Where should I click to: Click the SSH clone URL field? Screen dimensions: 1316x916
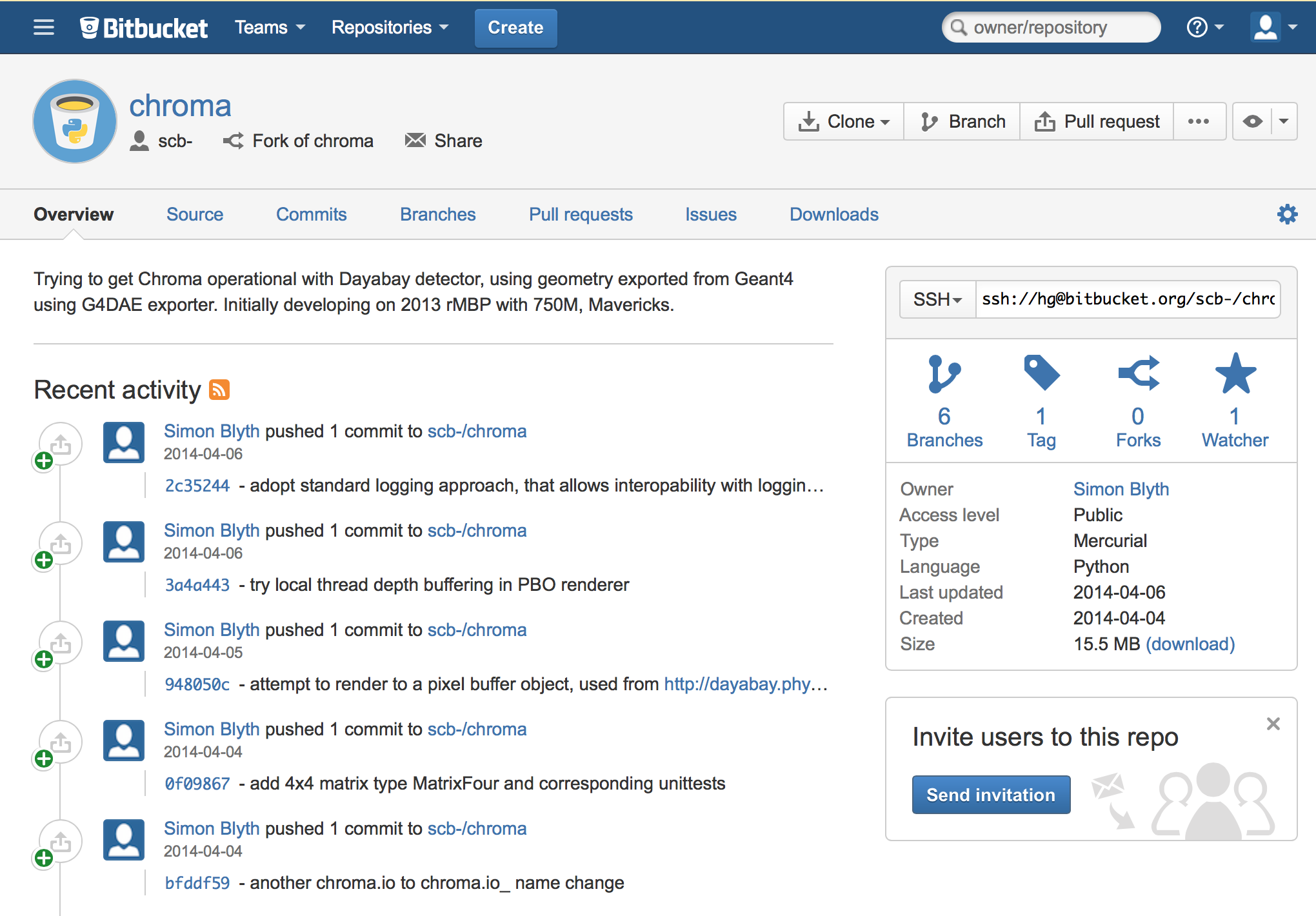point(1128,299)
